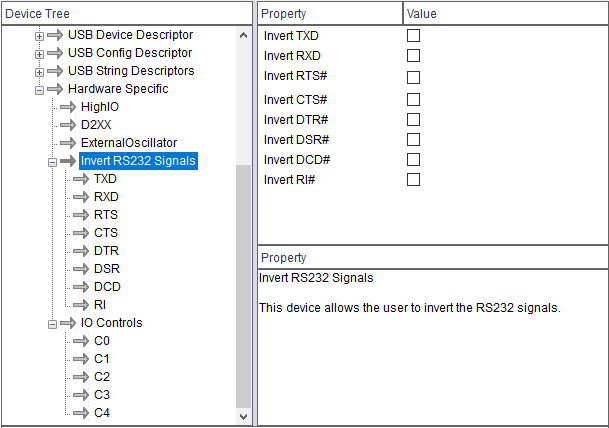
Task: Click the arrow icon next to C0
Action: pos(80,341)
